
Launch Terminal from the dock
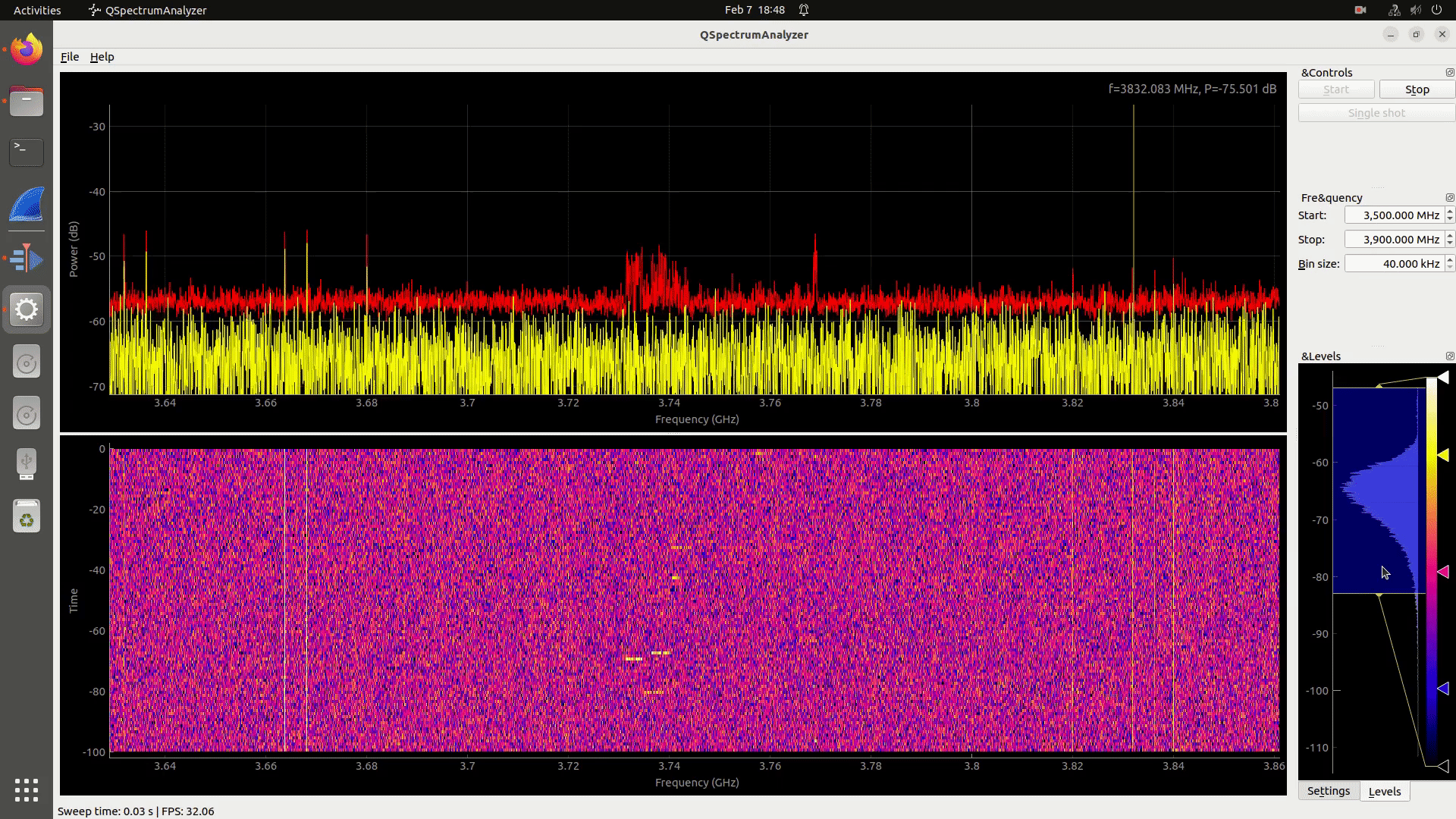[27, 152]
